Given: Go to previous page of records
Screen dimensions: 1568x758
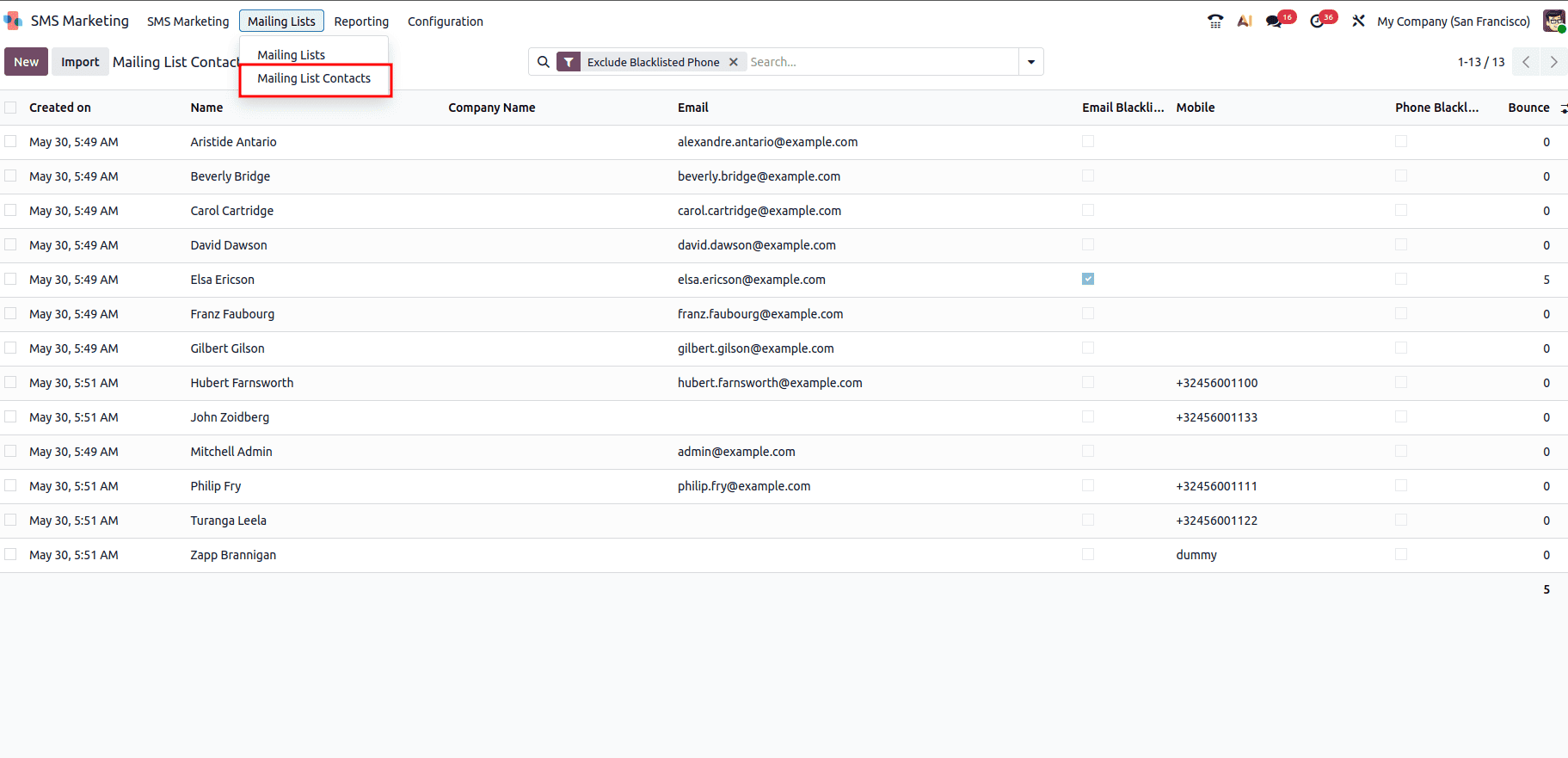Looking at the screenshot, I should (x=1526, y=62).
